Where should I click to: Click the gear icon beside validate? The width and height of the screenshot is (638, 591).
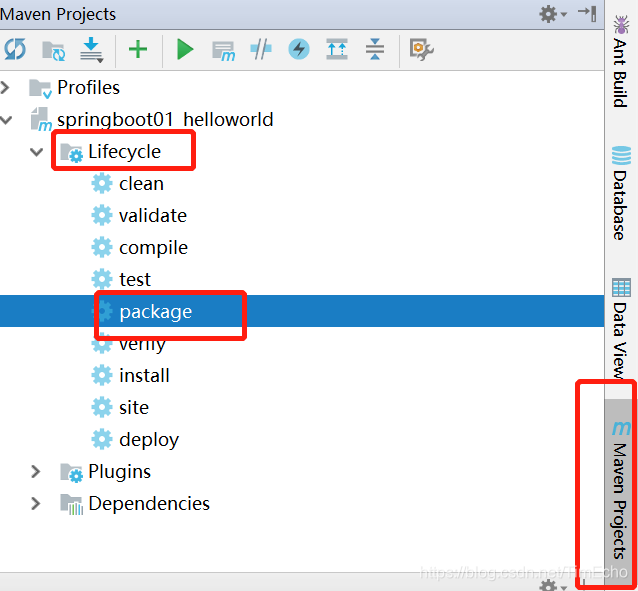[x=102, y=215]
